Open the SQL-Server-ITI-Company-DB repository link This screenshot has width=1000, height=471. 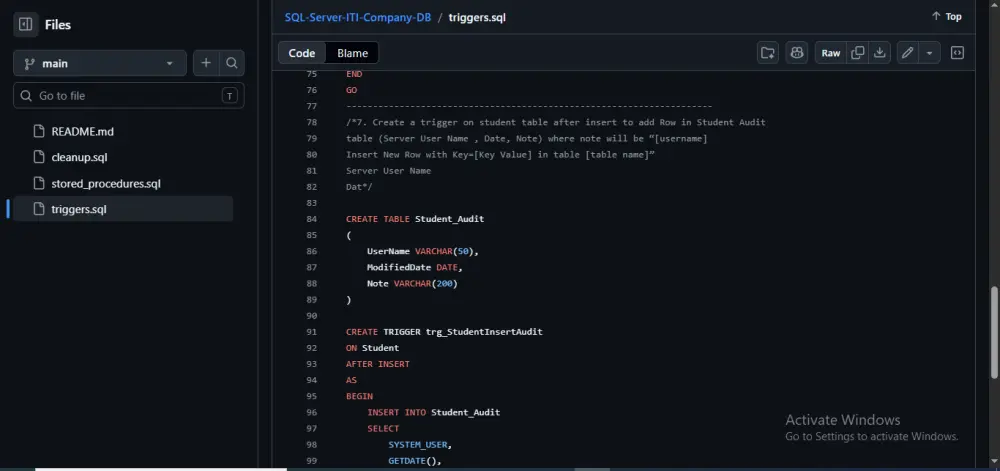pyautogui.click(x=358, y=17)
